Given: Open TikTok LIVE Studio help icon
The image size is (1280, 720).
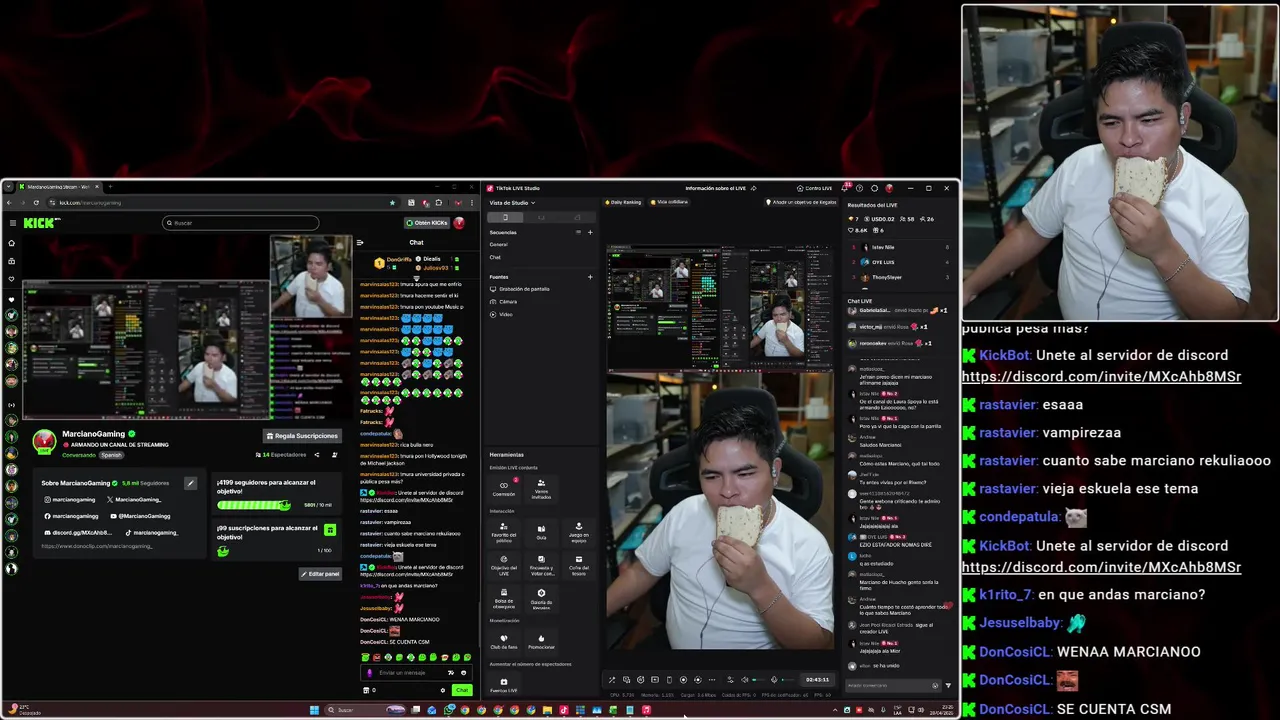Looking at the screenshot, I should tap(859, 188).
